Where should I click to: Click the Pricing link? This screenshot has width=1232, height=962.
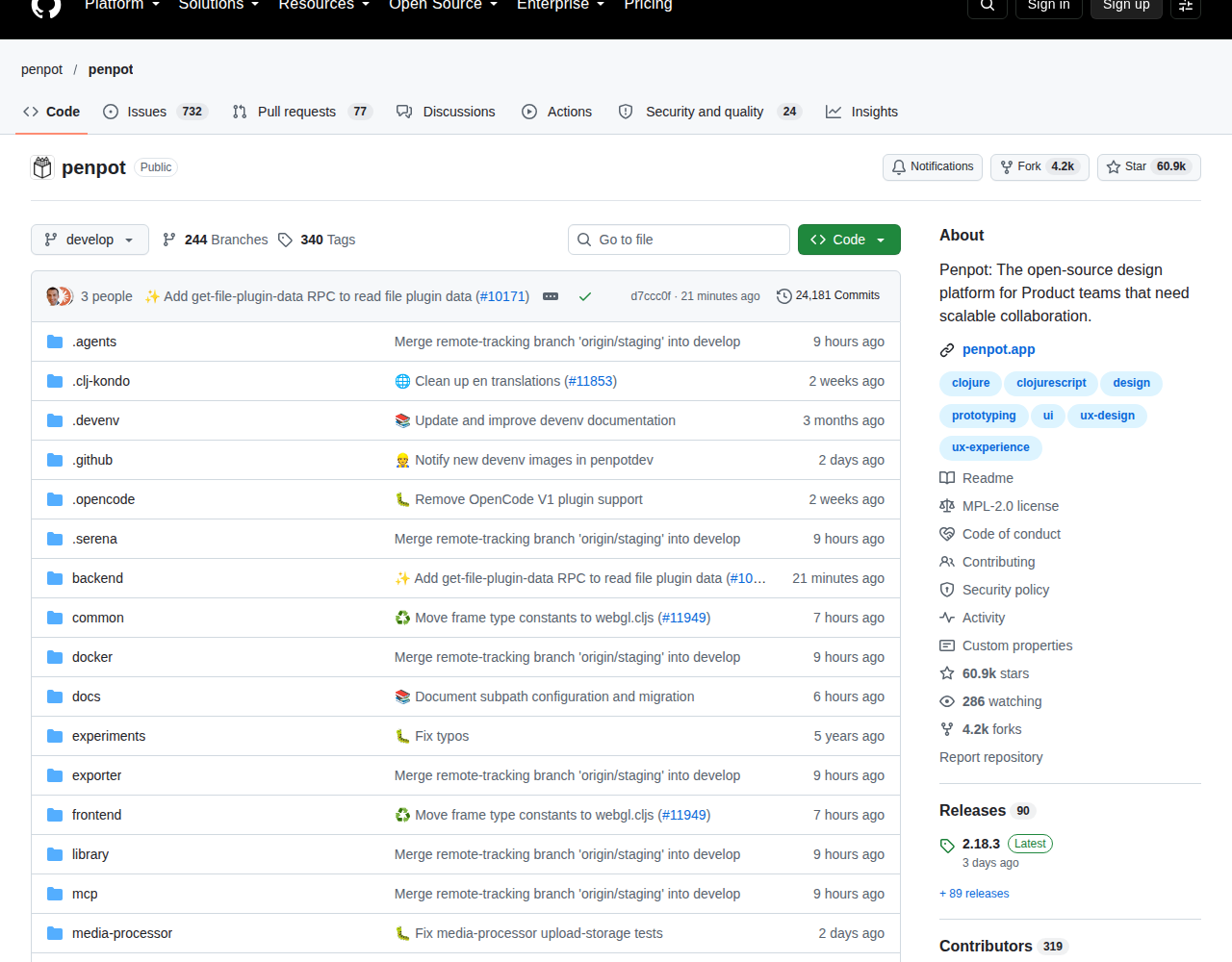[x=648, y=5]
